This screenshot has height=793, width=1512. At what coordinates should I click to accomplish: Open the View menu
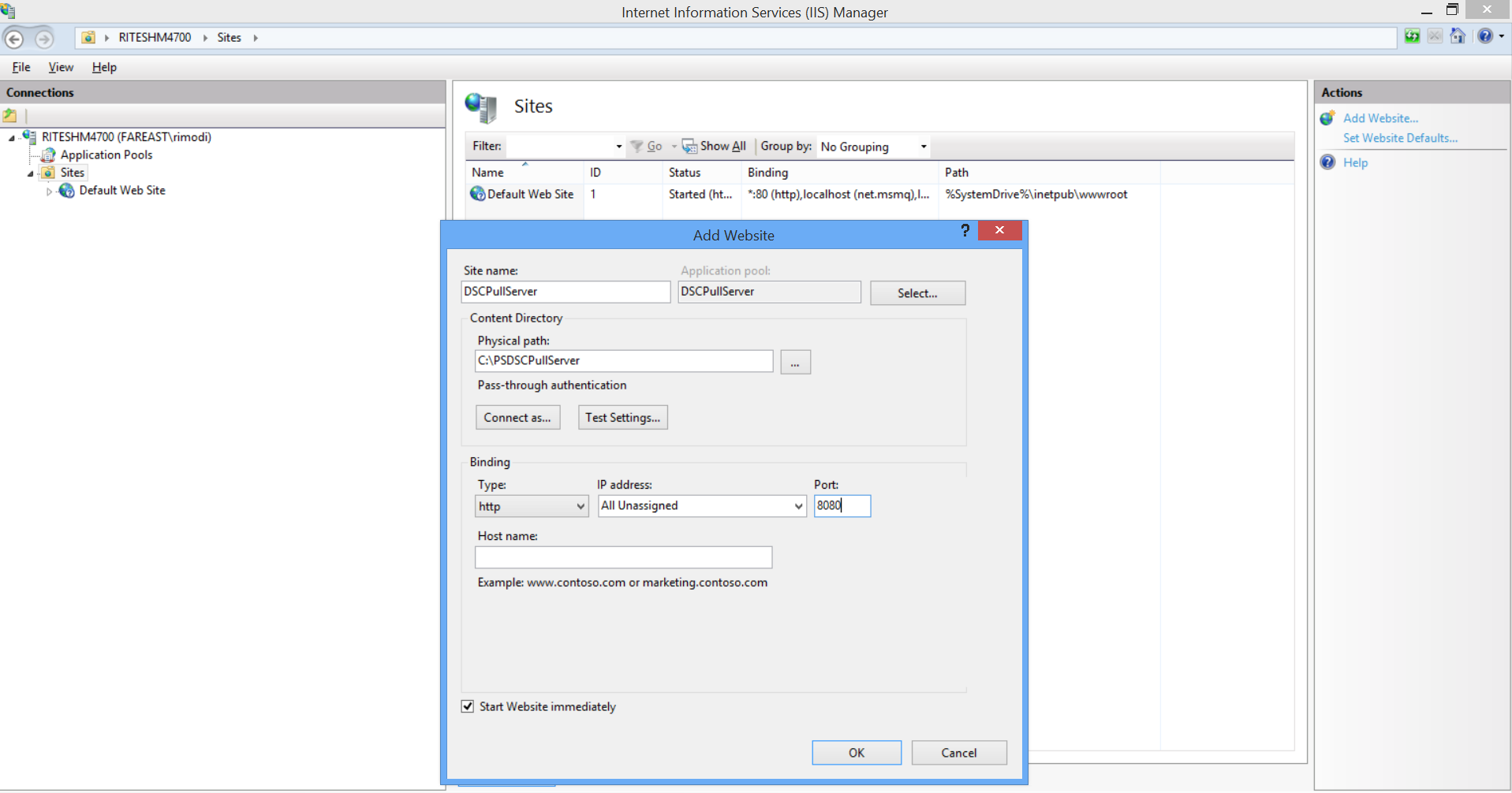tap(61, 67)
